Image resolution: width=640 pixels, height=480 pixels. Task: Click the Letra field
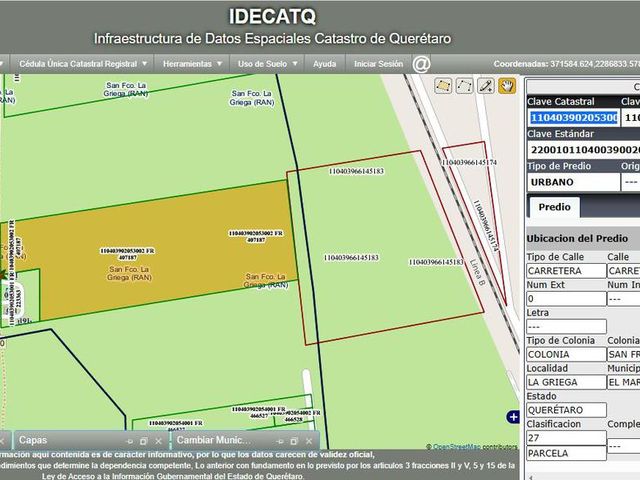(x=566, y=327)
